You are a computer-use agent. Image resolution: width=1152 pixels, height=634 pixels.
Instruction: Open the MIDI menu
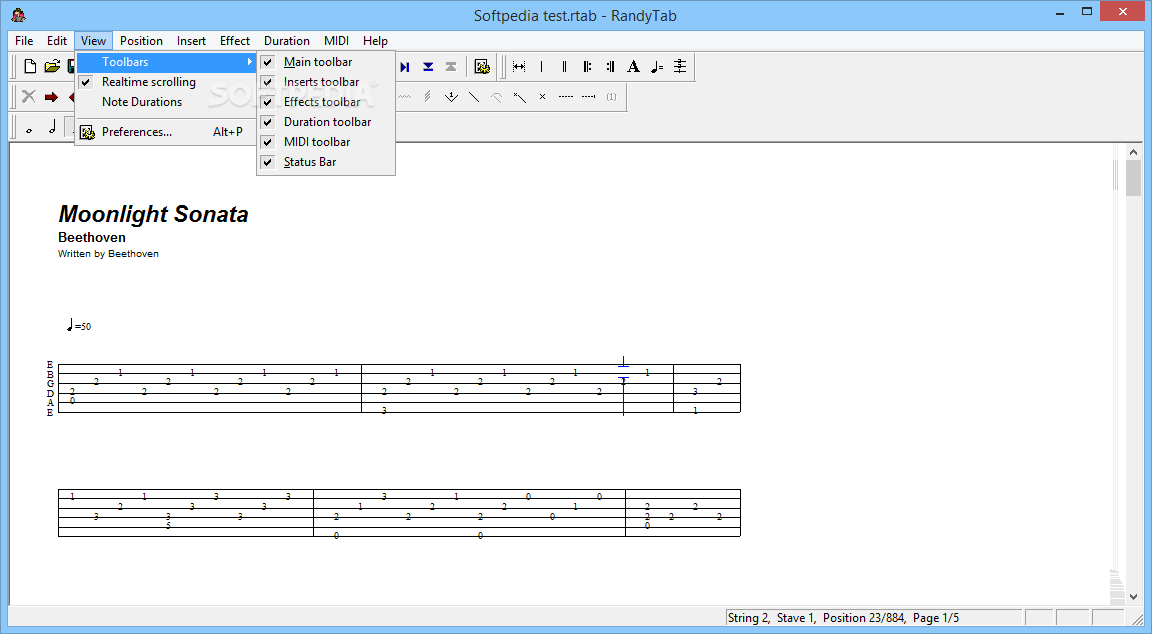[336, 40]
